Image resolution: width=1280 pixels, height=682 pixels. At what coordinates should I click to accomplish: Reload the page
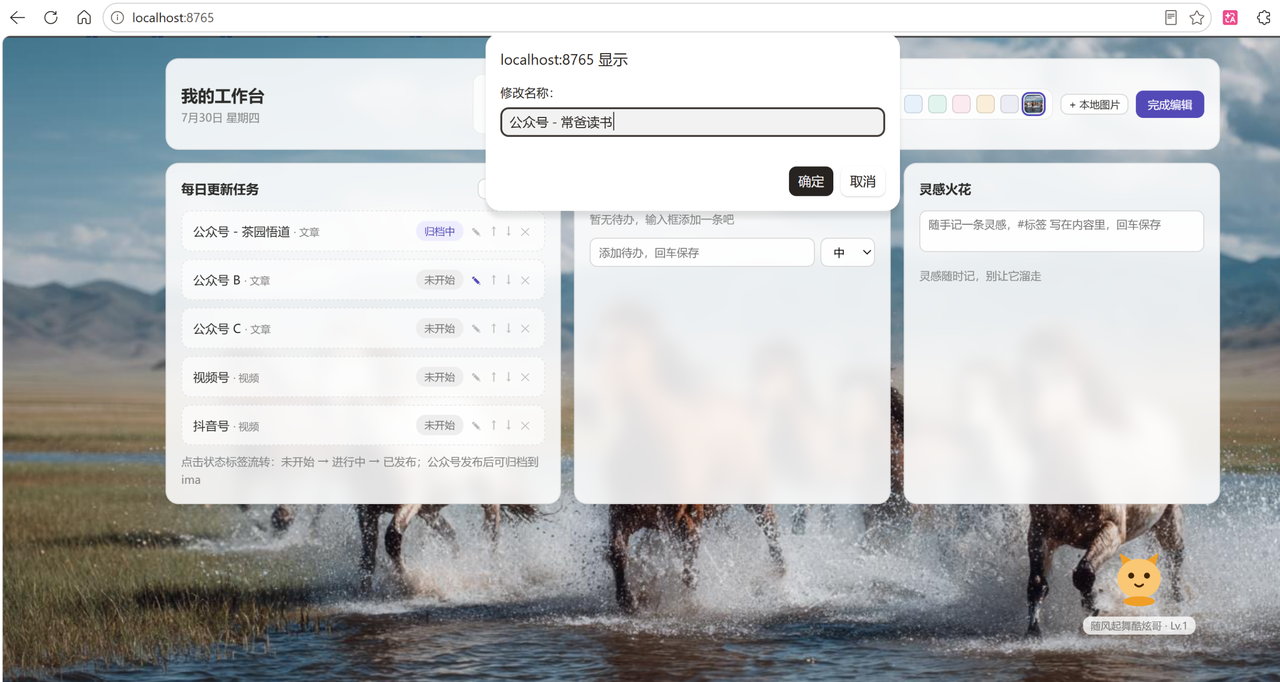[x=51, y=17]
